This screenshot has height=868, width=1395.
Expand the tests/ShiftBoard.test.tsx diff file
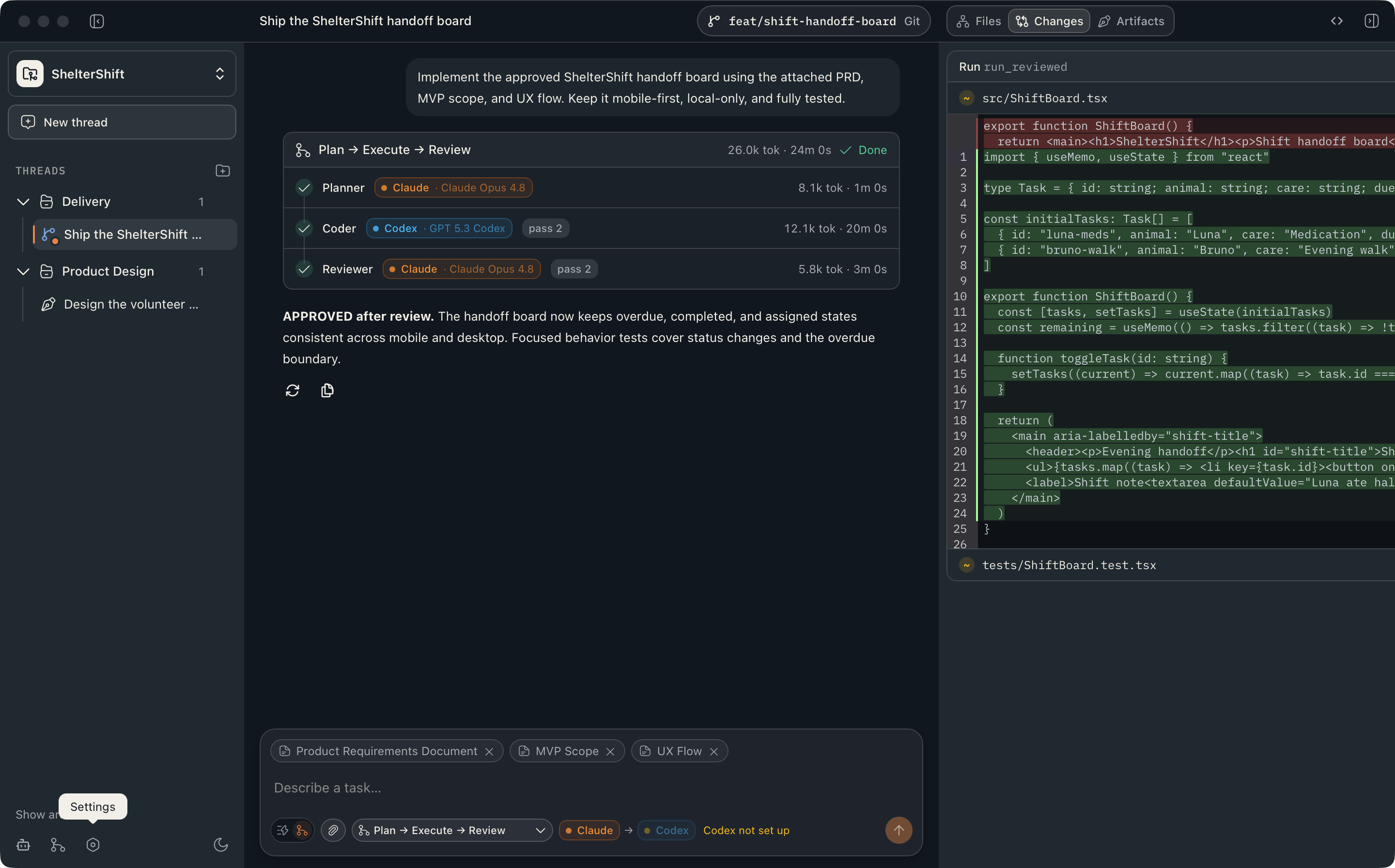(x=1171, y=565)
